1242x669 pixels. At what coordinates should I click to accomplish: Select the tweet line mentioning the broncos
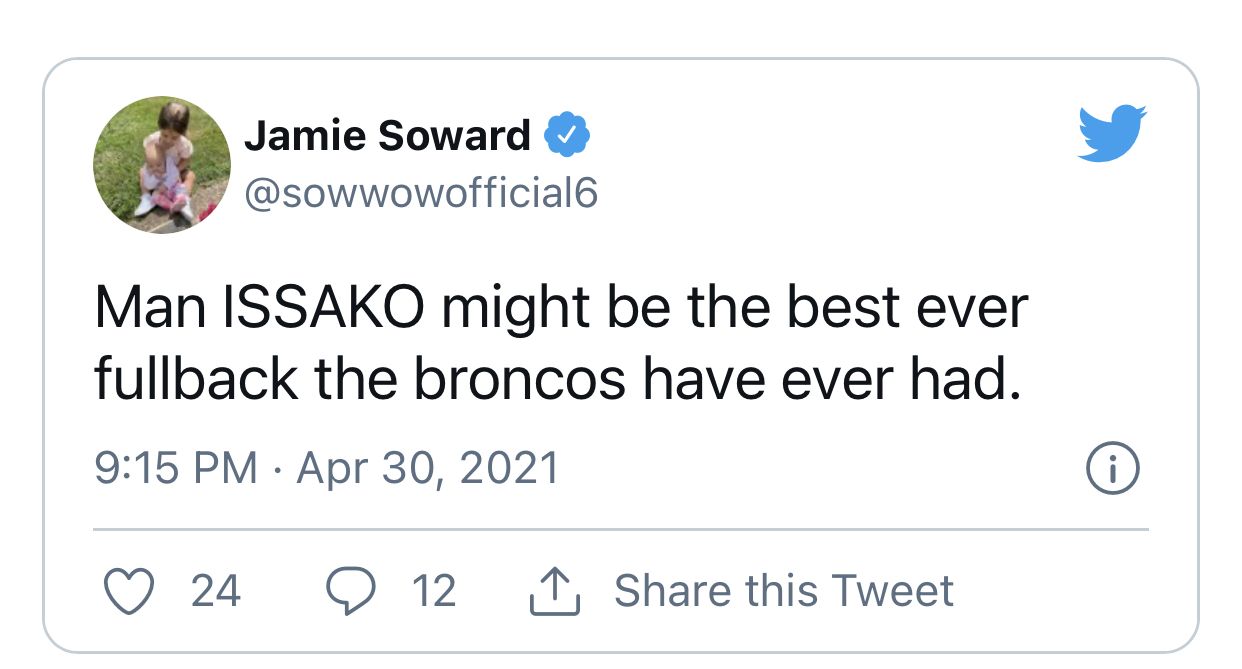click(558, 379)
